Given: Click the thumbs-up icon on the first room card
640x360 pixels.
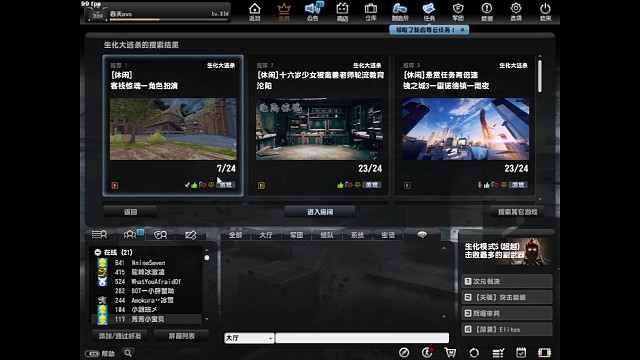Looking at the screenshot, I should (194, 185).
